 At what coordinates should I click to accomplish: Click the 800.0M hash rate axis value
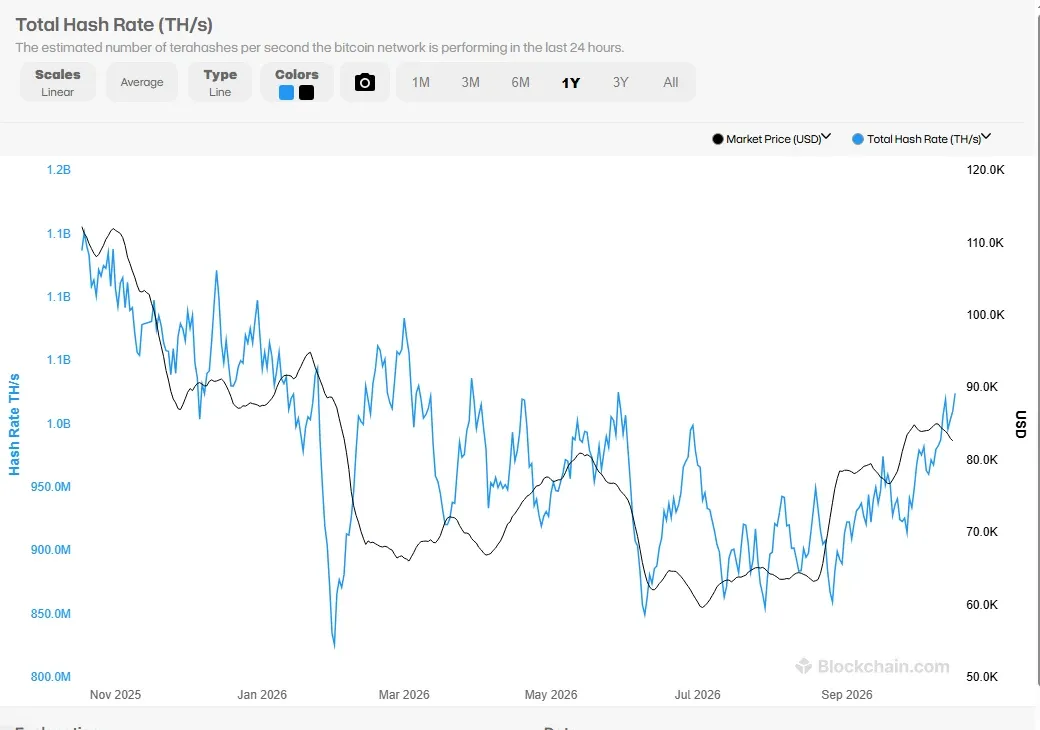click(x=50, y=676)
